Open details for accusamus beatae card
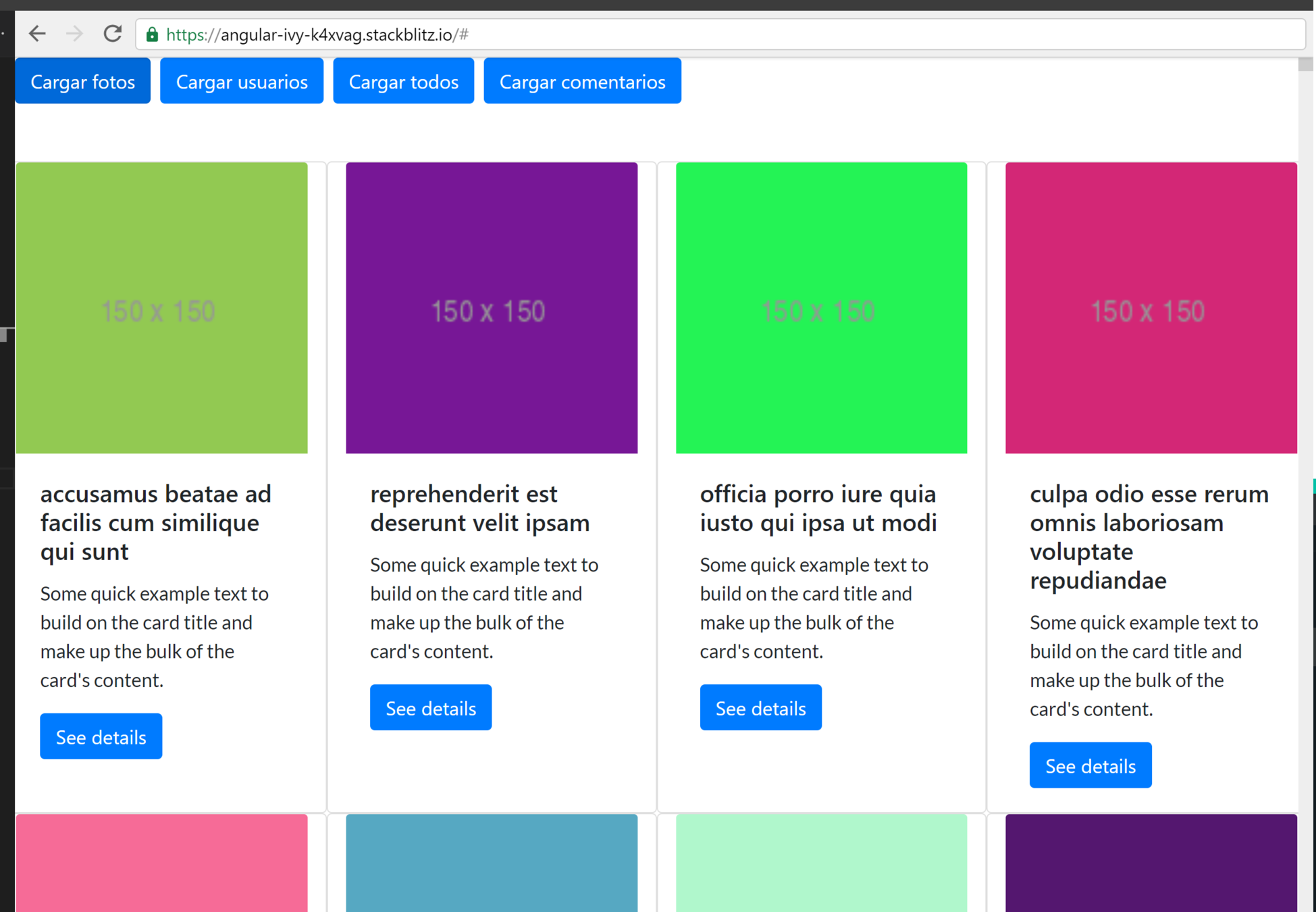 101,736
